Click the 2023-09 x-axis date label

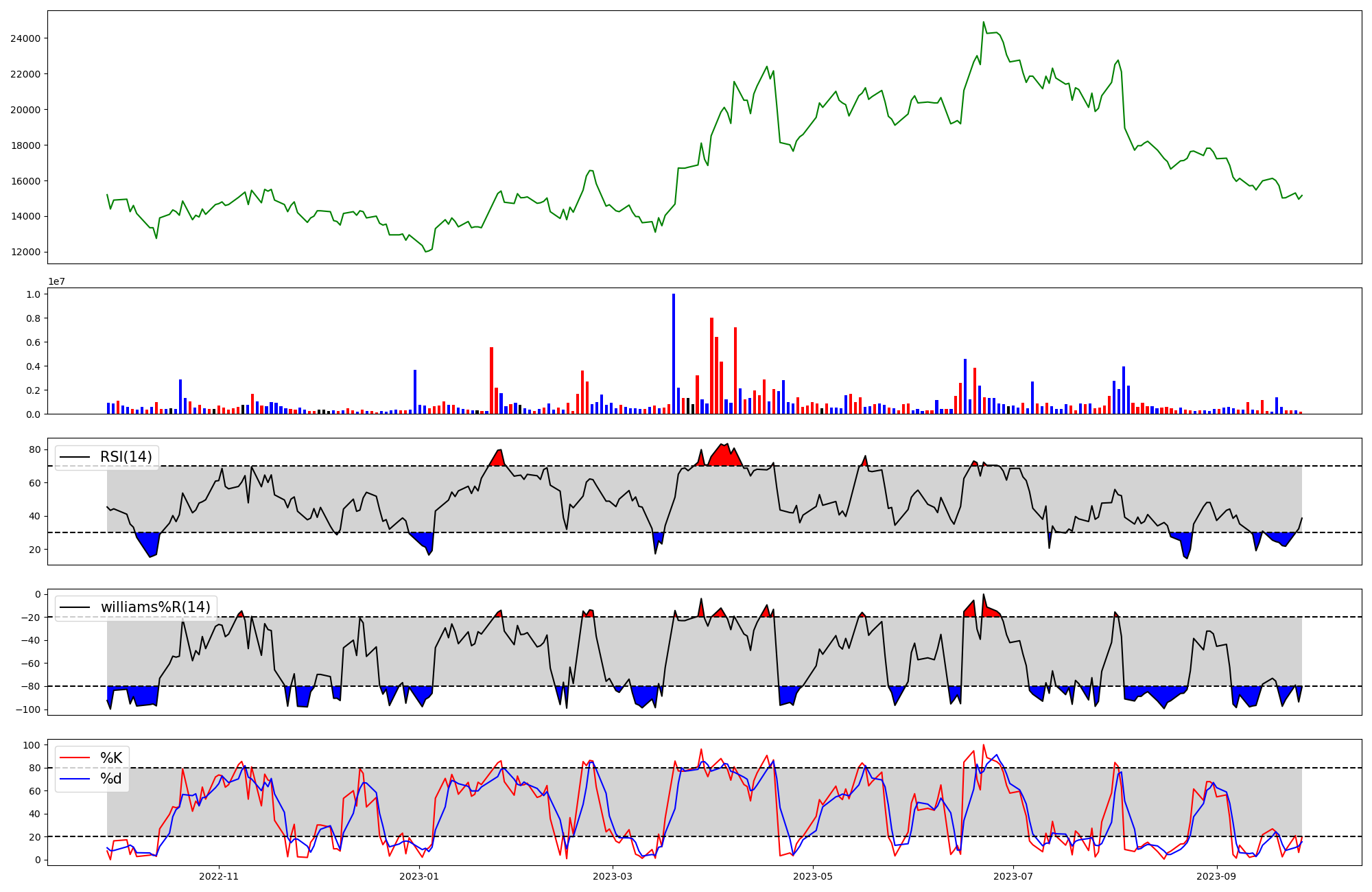click(x=1216, y=876)
